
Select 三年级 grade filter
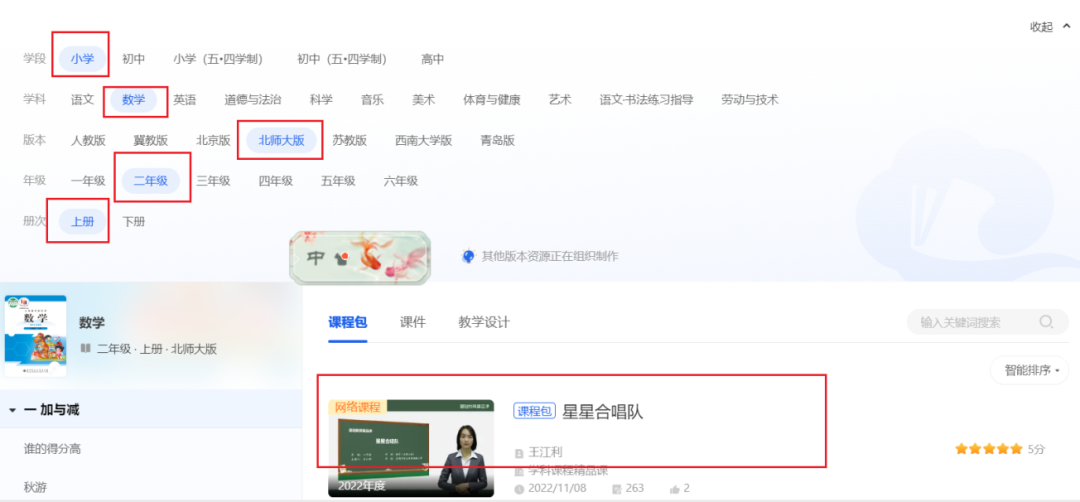(x=213, y=181)
